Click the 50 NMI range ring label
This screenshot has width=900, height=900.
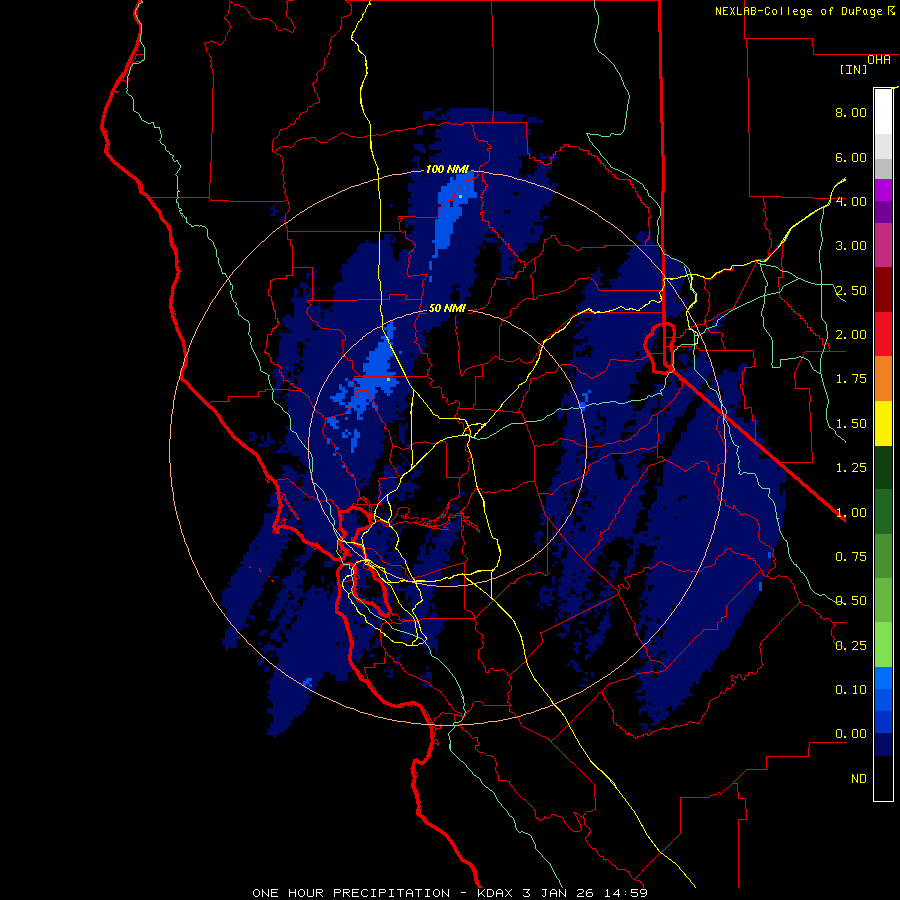pos(447,308)
